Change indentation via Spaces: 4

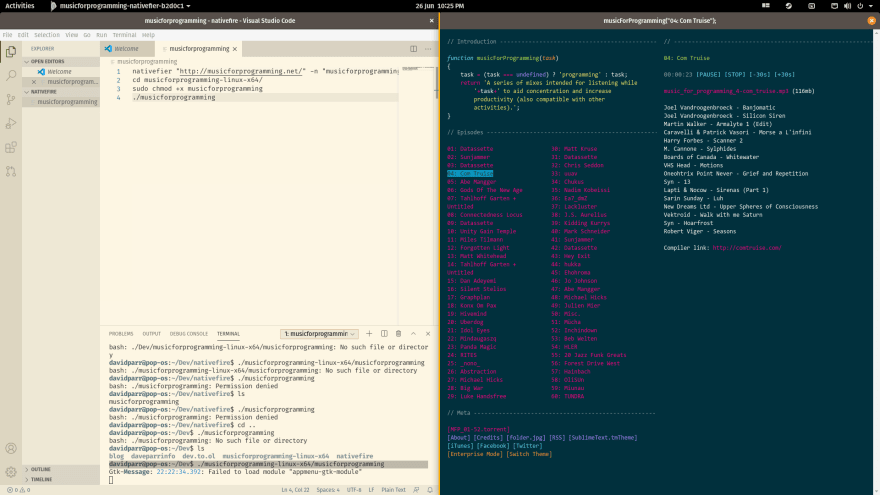(x=328, y=490)
